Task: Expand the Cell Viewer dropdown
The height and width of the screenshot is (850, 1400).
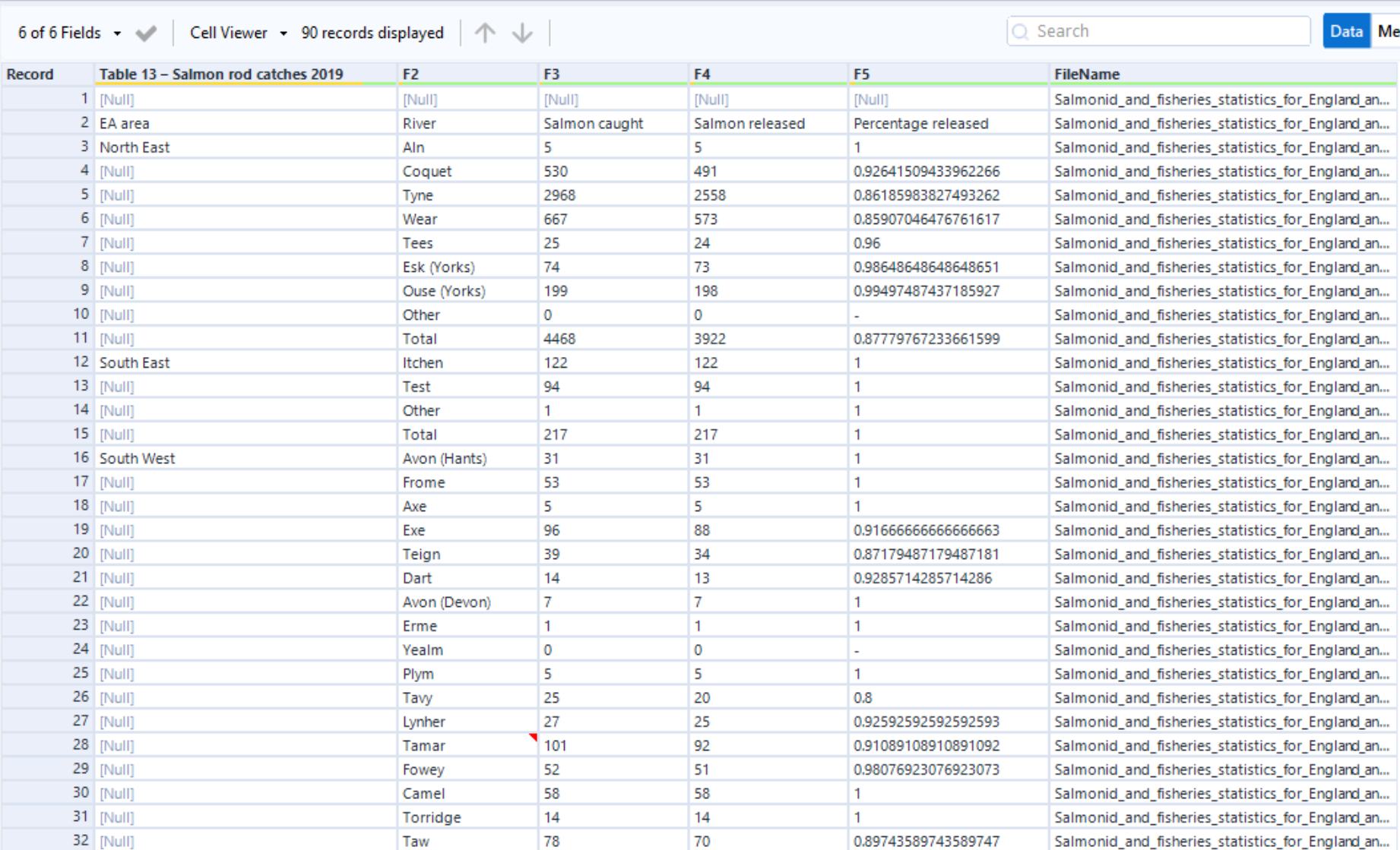Action: [239, 33]
